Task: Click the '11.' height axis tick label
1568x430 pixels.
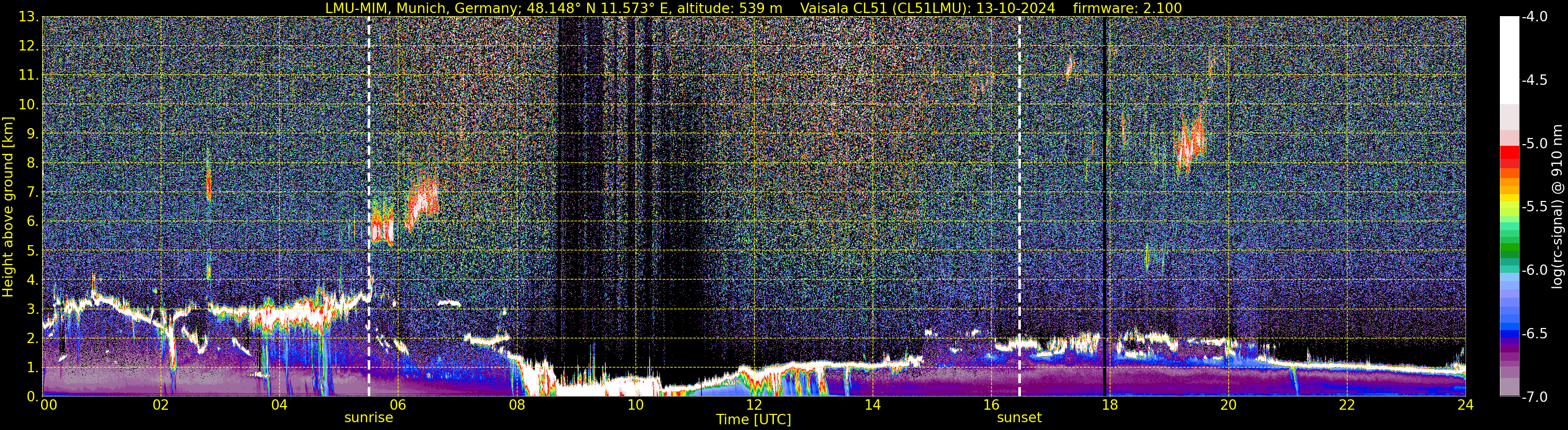Action: point(29,75)
